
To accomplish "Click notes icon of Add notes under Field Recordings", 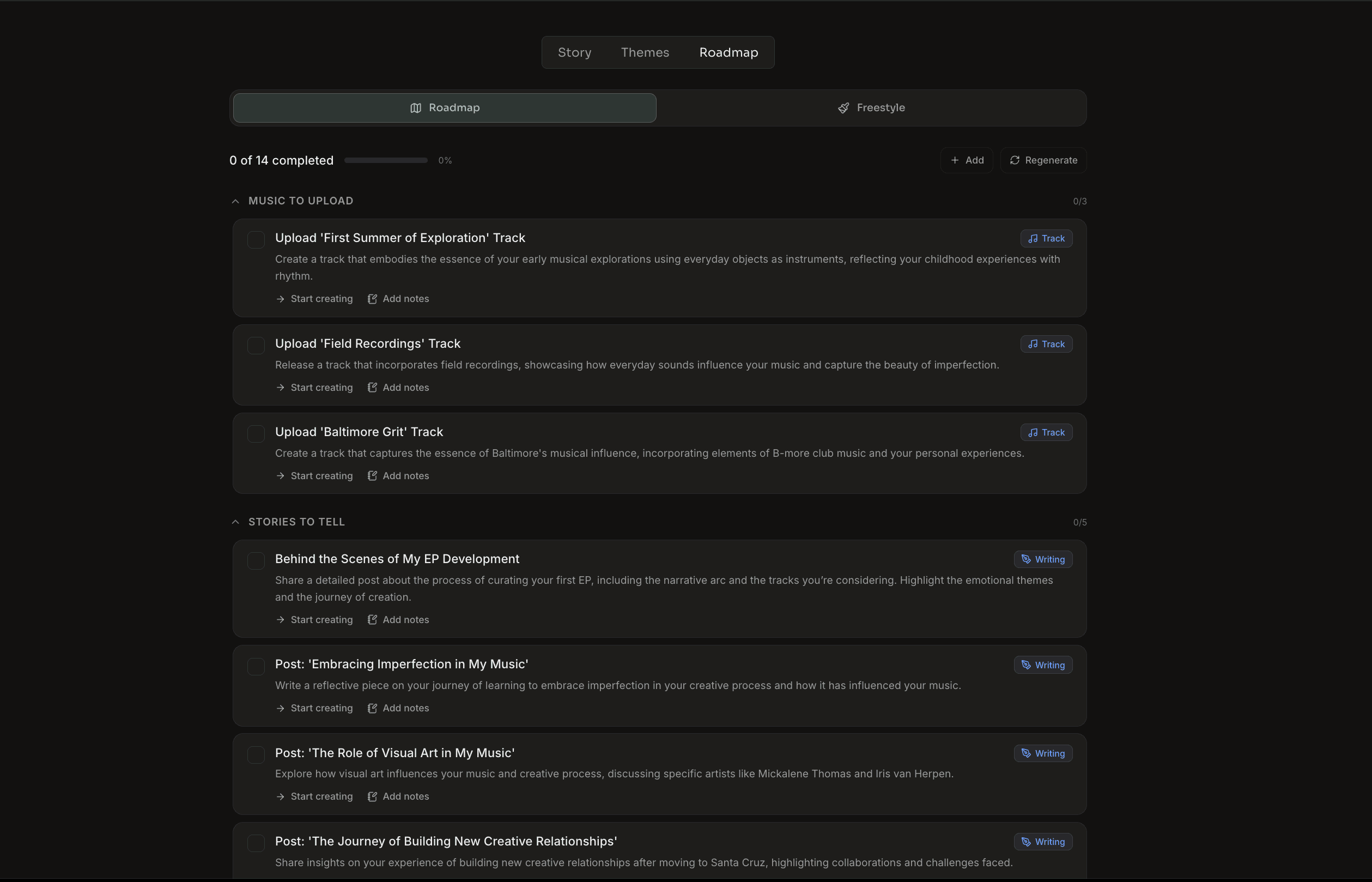I will coord(372,388).
